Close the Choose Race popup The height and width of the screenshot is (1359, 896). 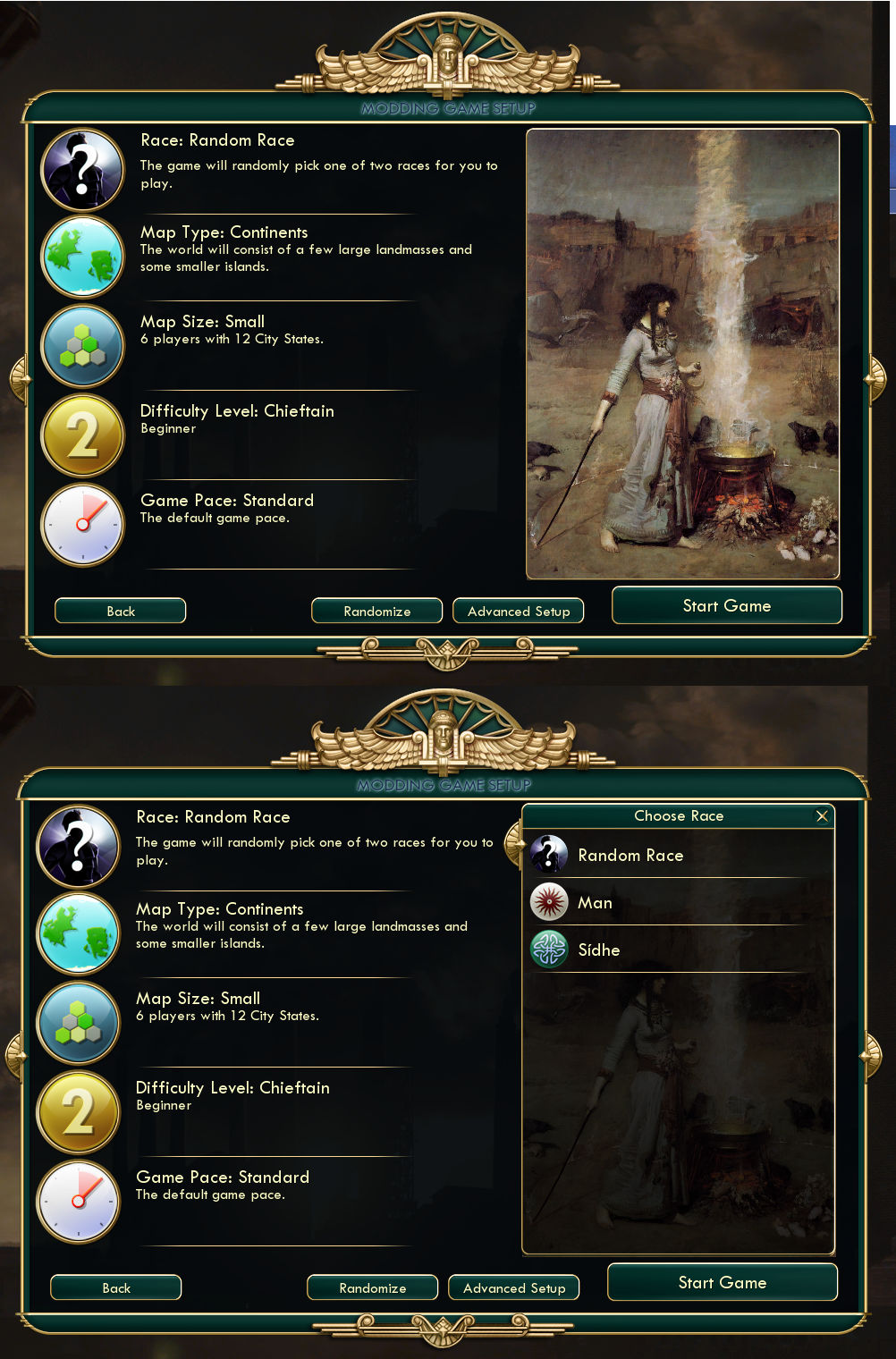coord(822,815)
